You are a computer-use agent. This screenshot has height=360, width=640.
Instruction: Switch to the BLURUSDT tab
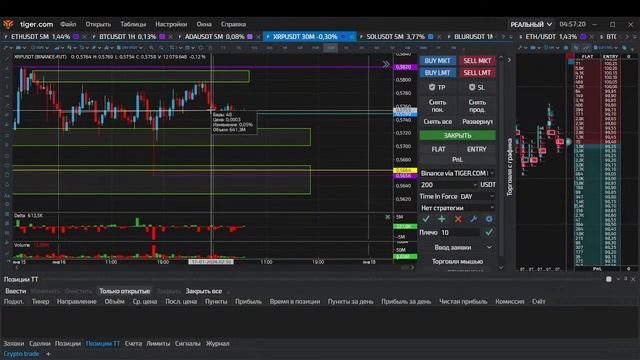pos(473,37)
